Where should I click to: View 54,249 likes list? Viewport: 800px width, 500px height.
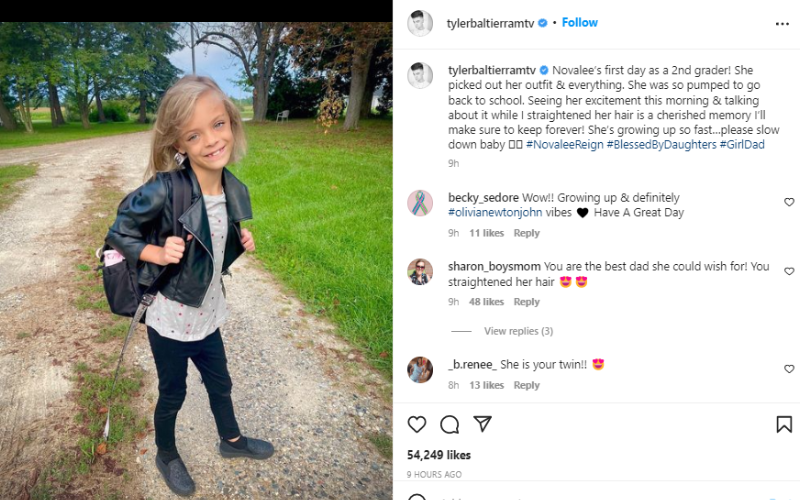tap(439, 455)
